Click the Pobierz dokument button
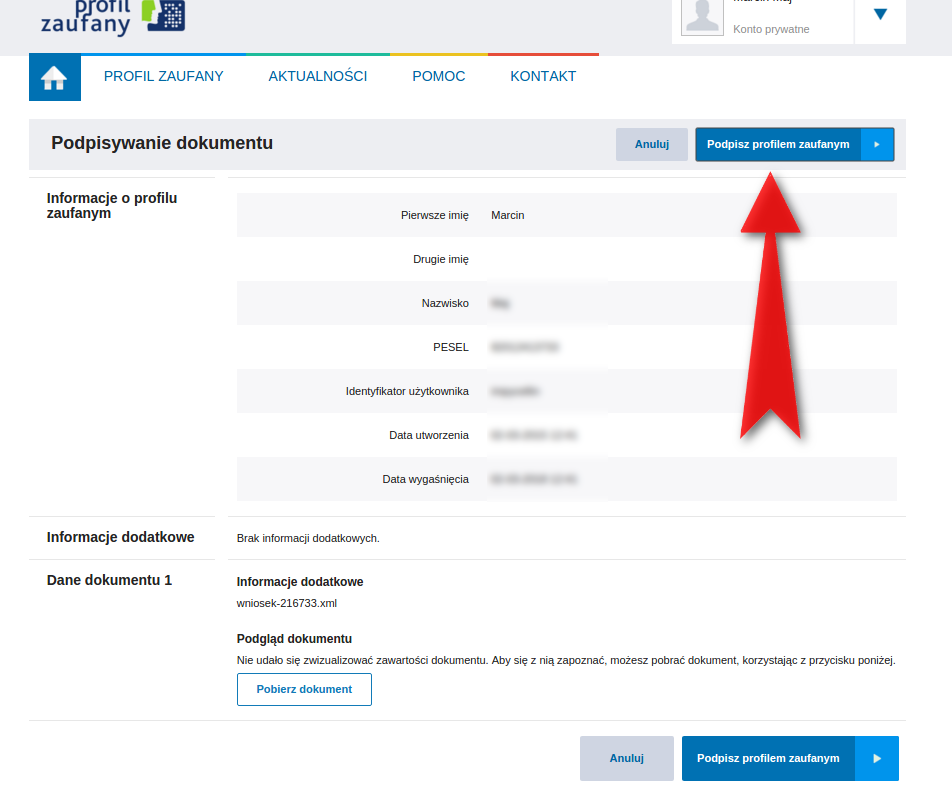The height and width of the screenshot is (795, 952). (304, 689)
